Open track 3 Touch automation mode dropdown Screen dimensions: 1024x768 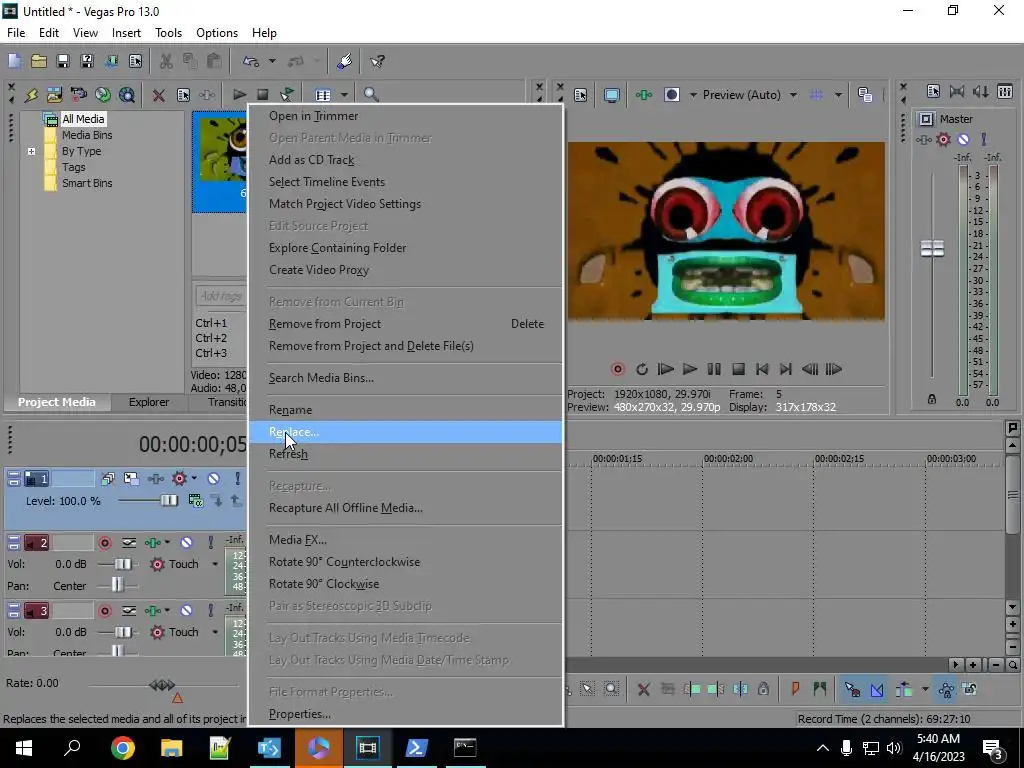click(215, 632)
